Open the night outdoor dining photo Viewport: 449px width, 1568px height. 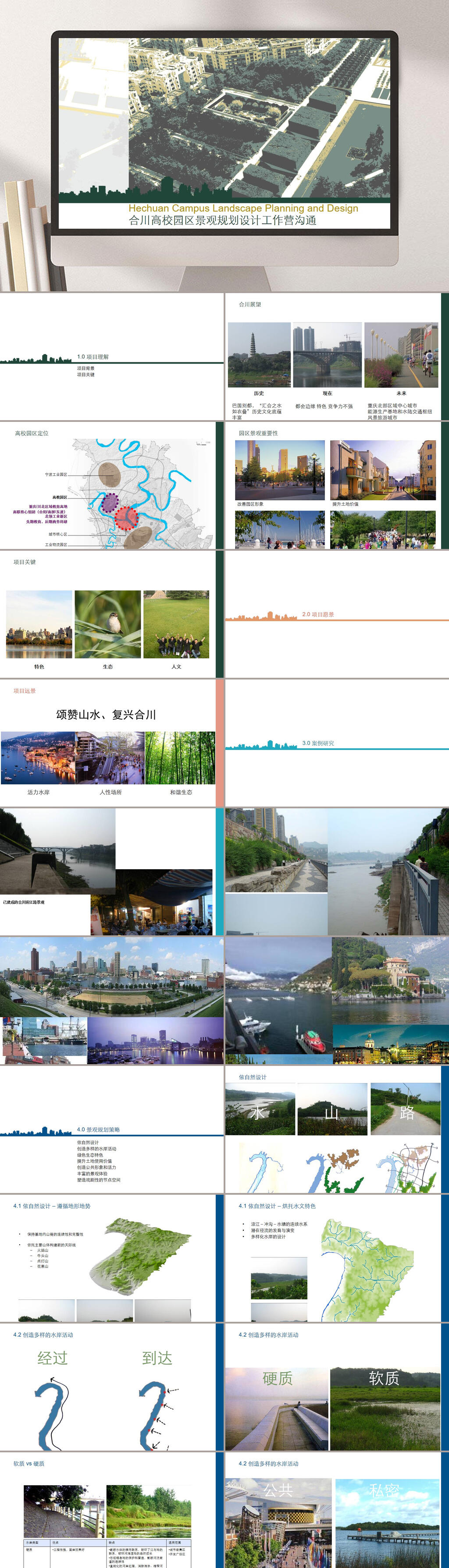click(x=152, y=902)
